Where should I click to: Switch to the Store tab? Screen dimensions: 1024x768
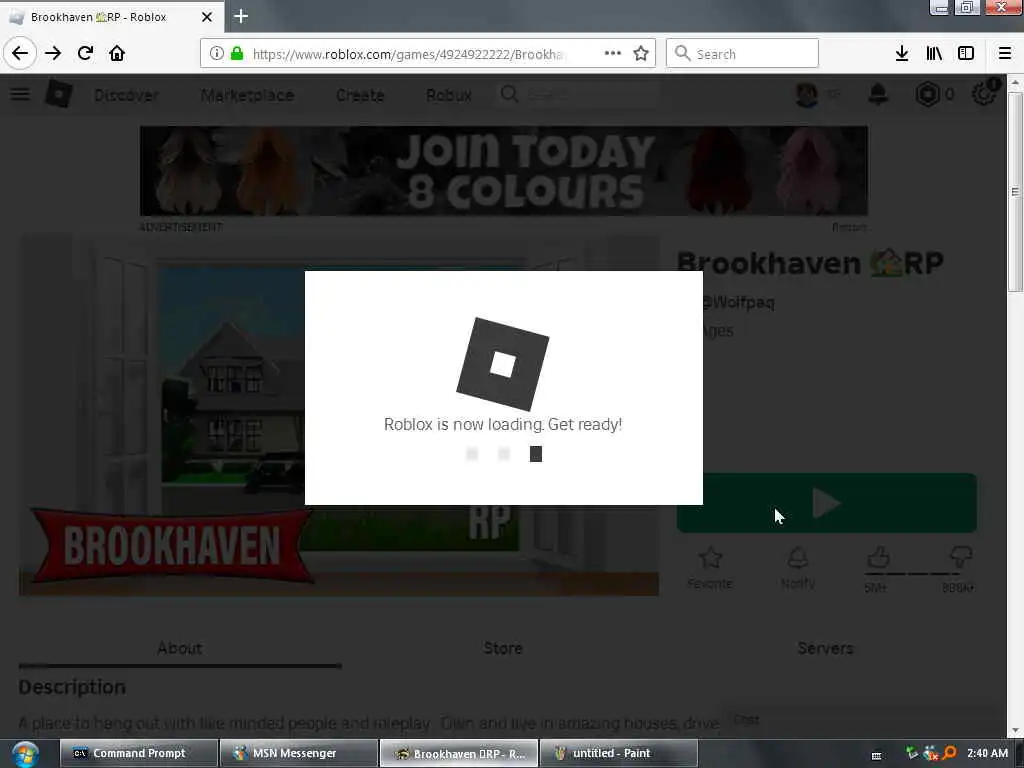coord(503,648)
